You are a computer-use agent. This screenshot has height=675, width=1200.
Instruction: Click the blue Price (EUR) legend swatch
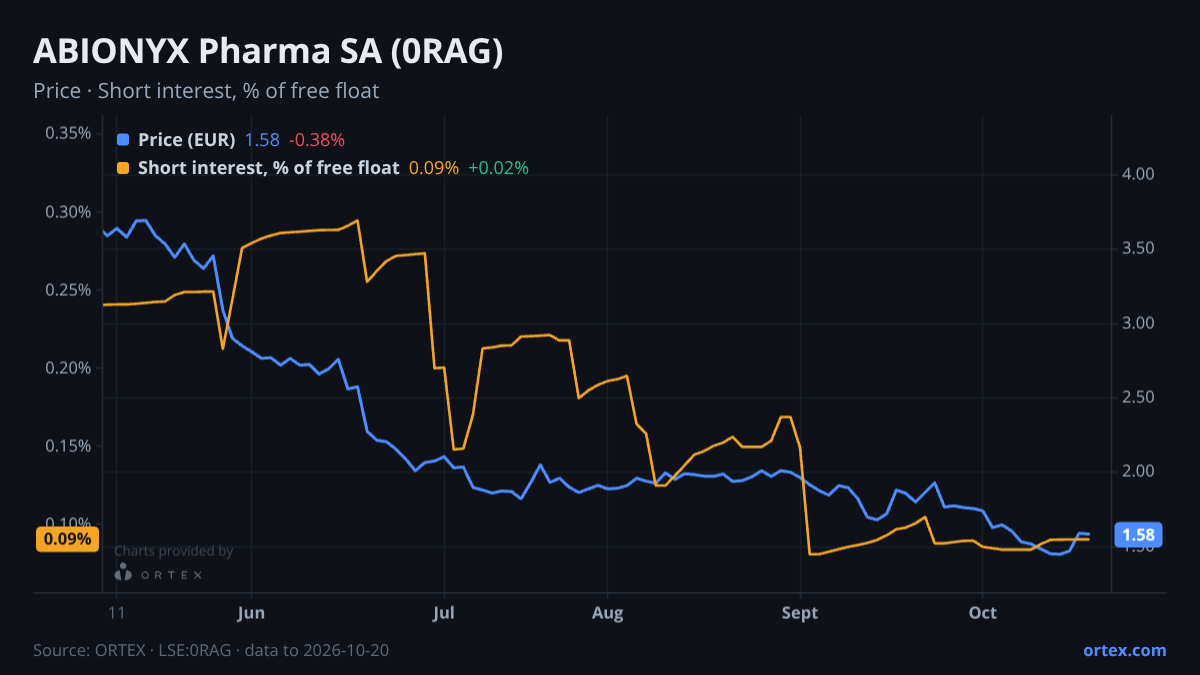pos(123,140)
